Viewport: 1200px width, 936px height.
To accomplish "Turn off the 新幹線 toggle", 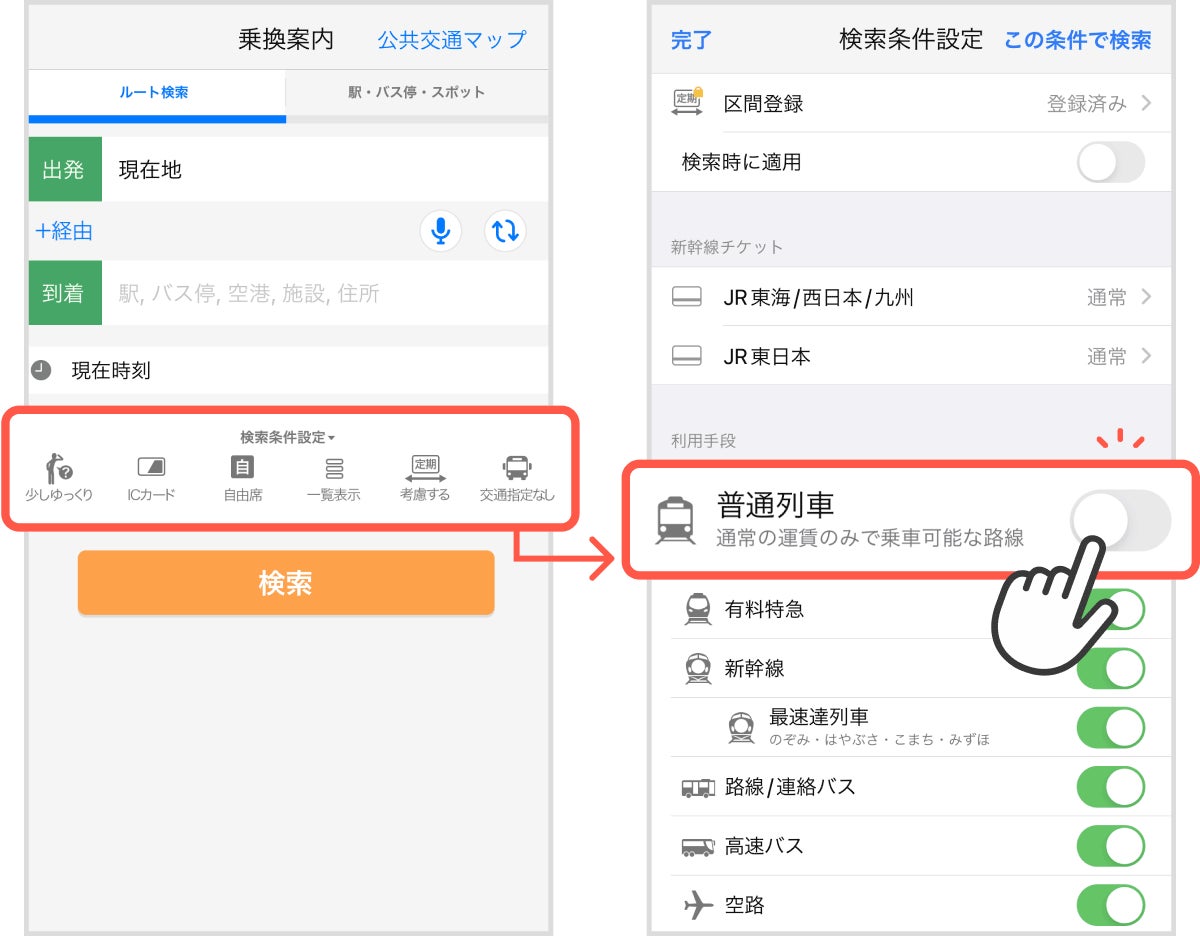I will (1110, 668).
